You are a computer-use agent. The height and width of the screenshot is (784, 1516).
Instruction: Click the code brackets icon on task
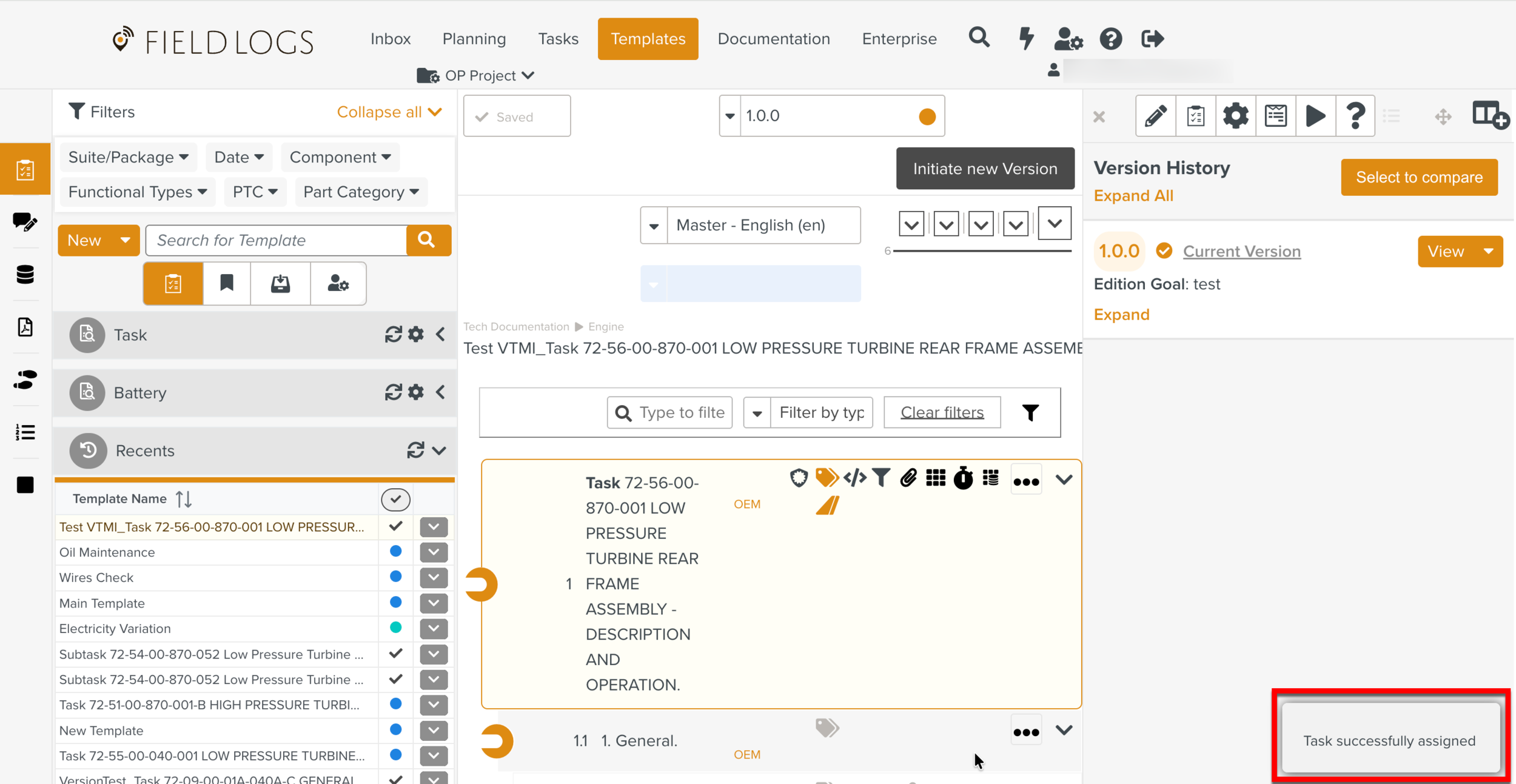click(x=854, y=478)
